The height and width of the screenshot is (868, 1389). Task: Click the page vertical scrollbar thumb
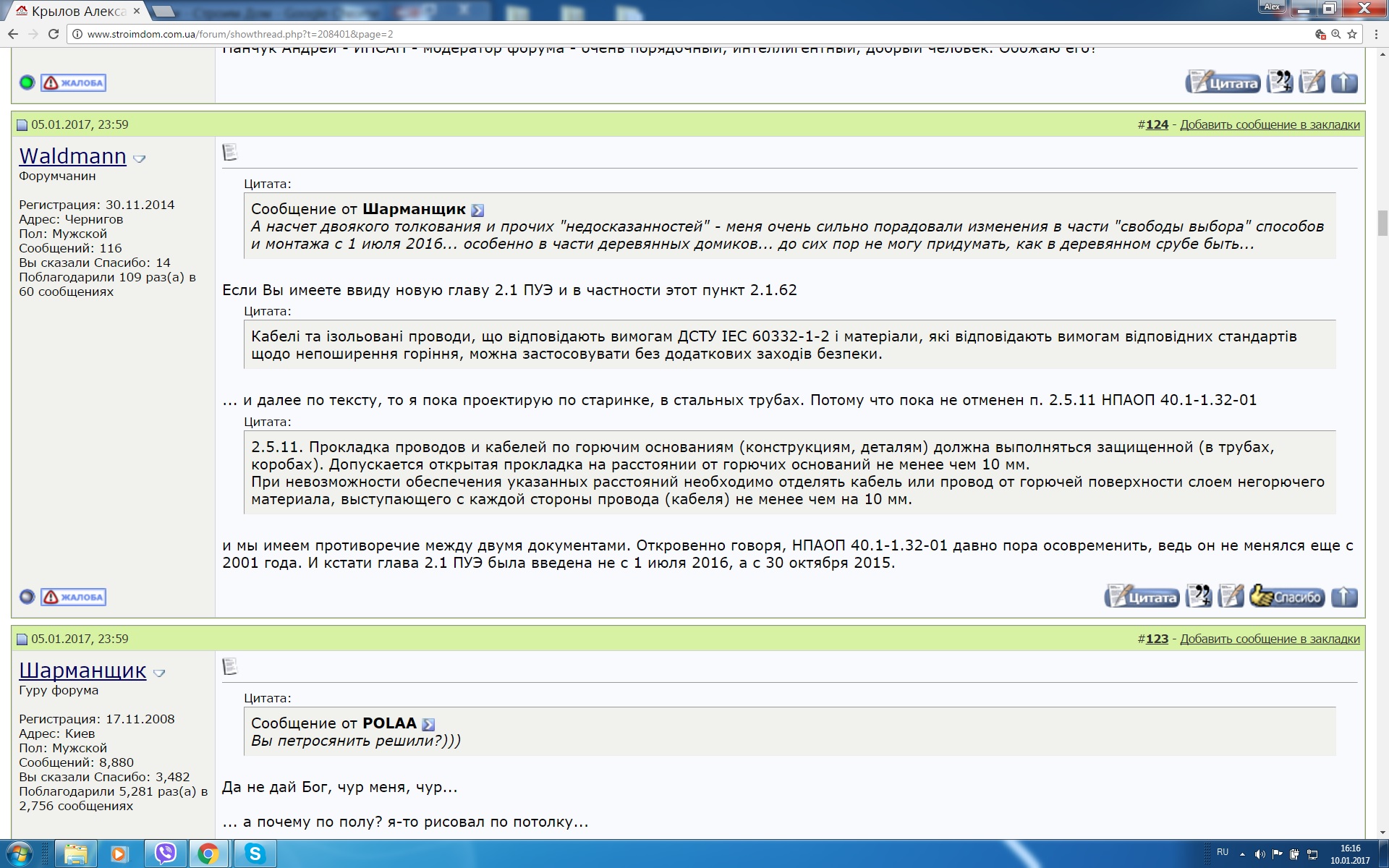pos(1382,223)
